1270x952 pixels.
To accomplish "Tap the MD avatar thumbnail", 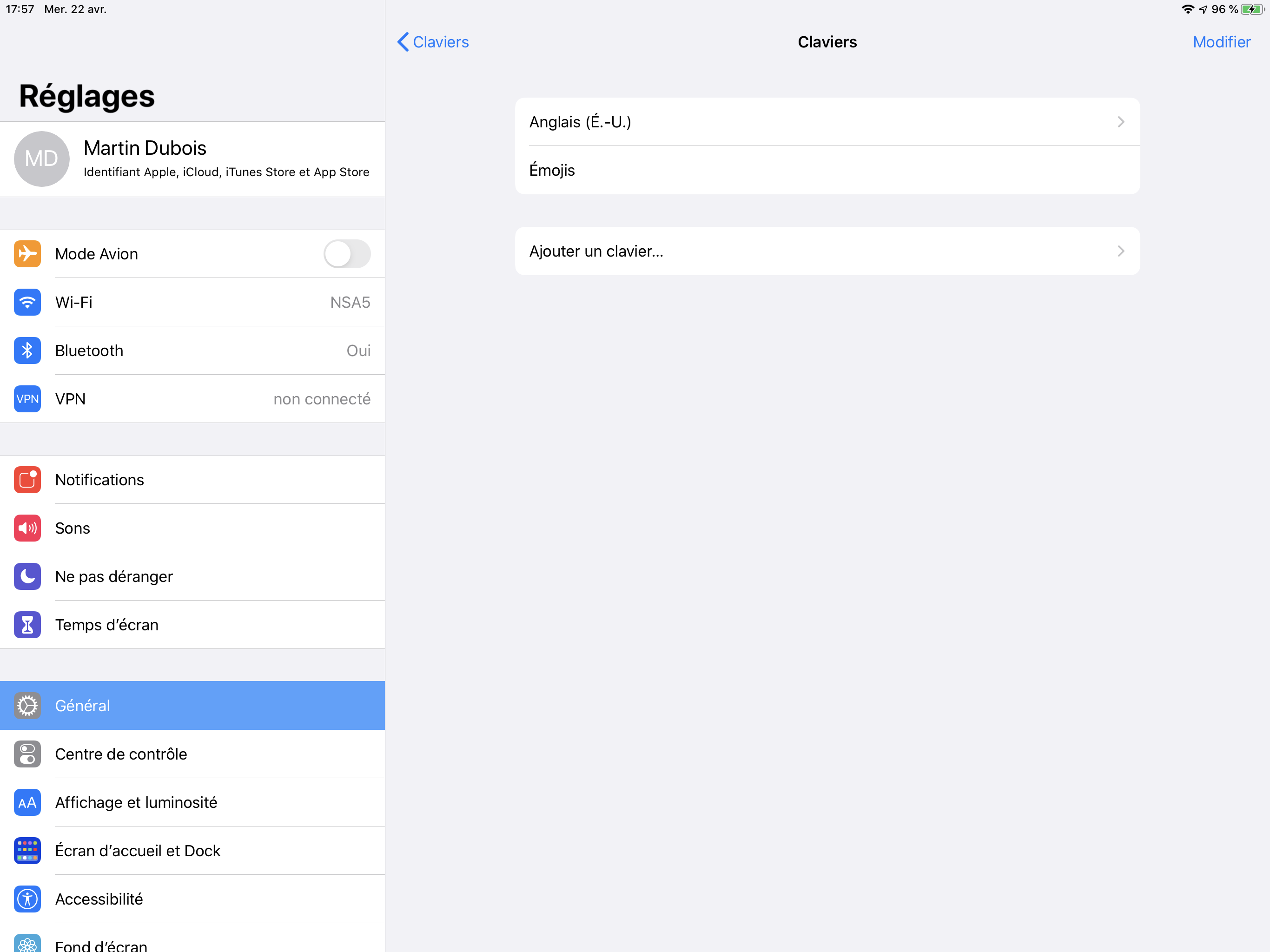I will (x=41, y=159).
